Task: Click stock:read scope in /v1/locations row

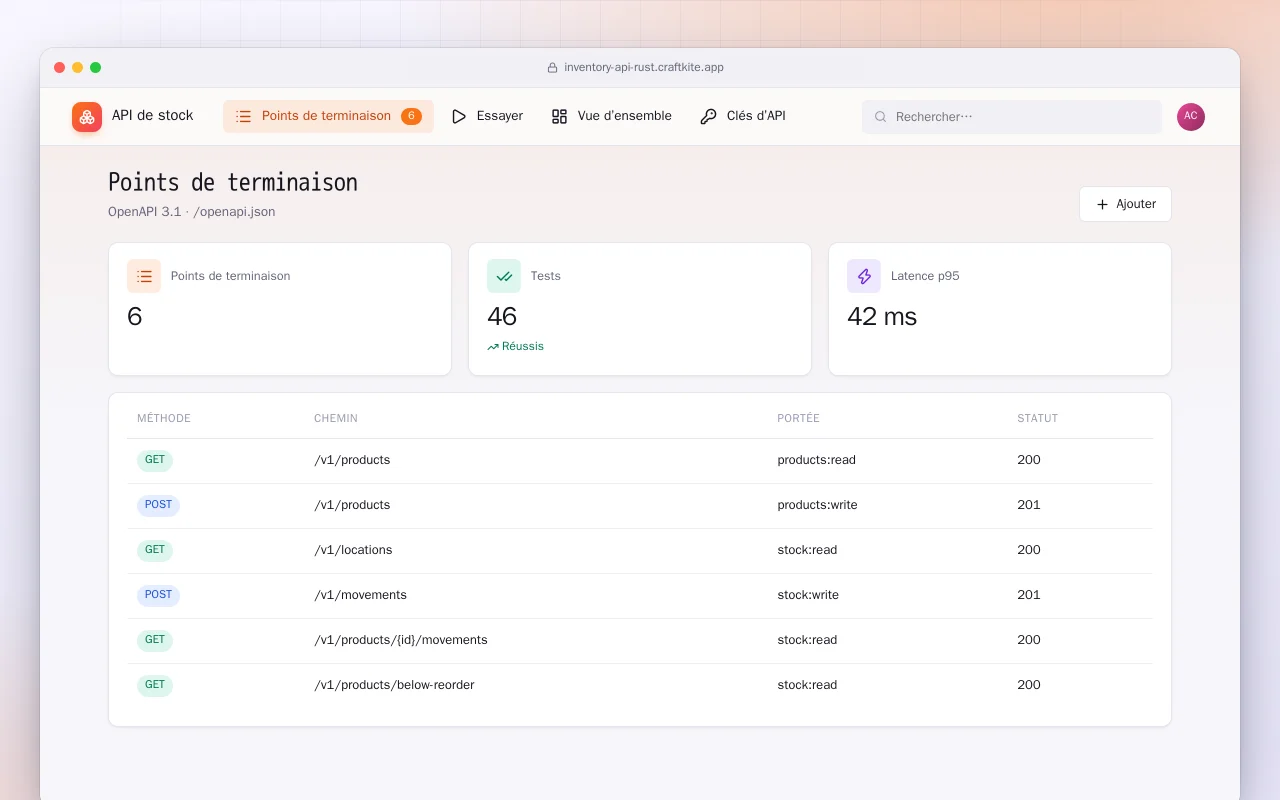Action: 807,550
